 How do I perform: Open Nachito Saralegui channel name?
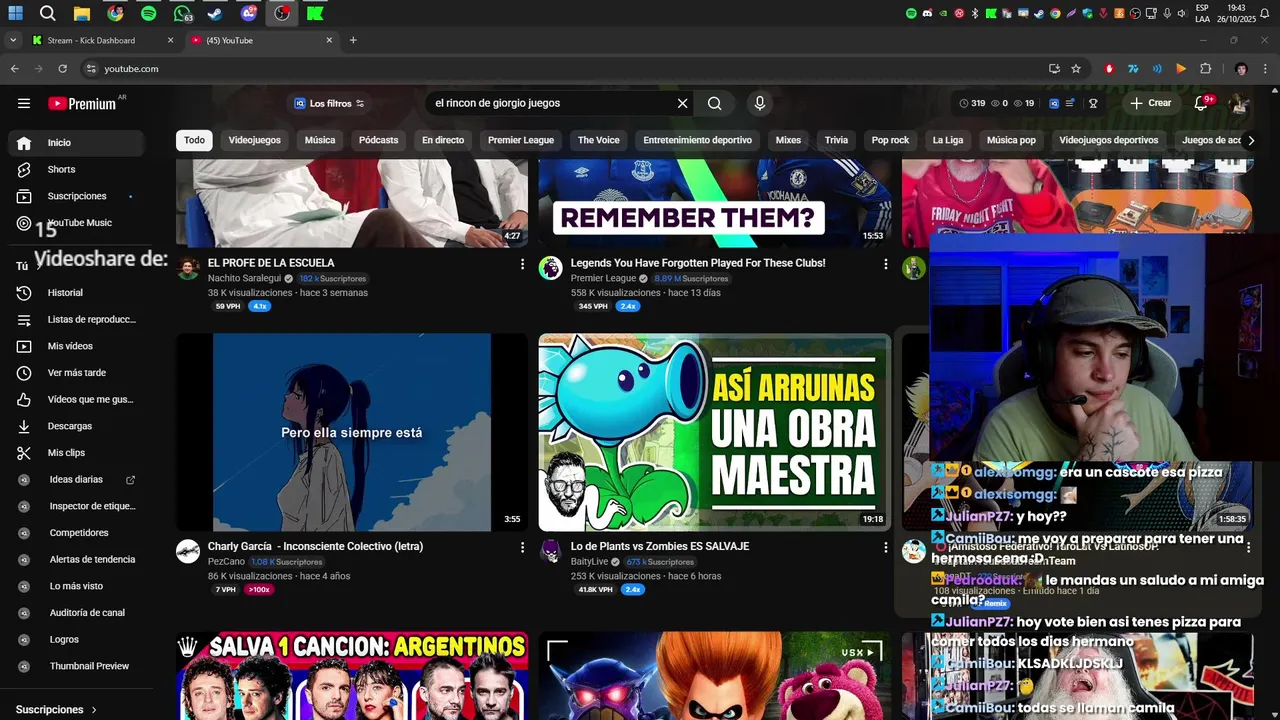point(244,279)
